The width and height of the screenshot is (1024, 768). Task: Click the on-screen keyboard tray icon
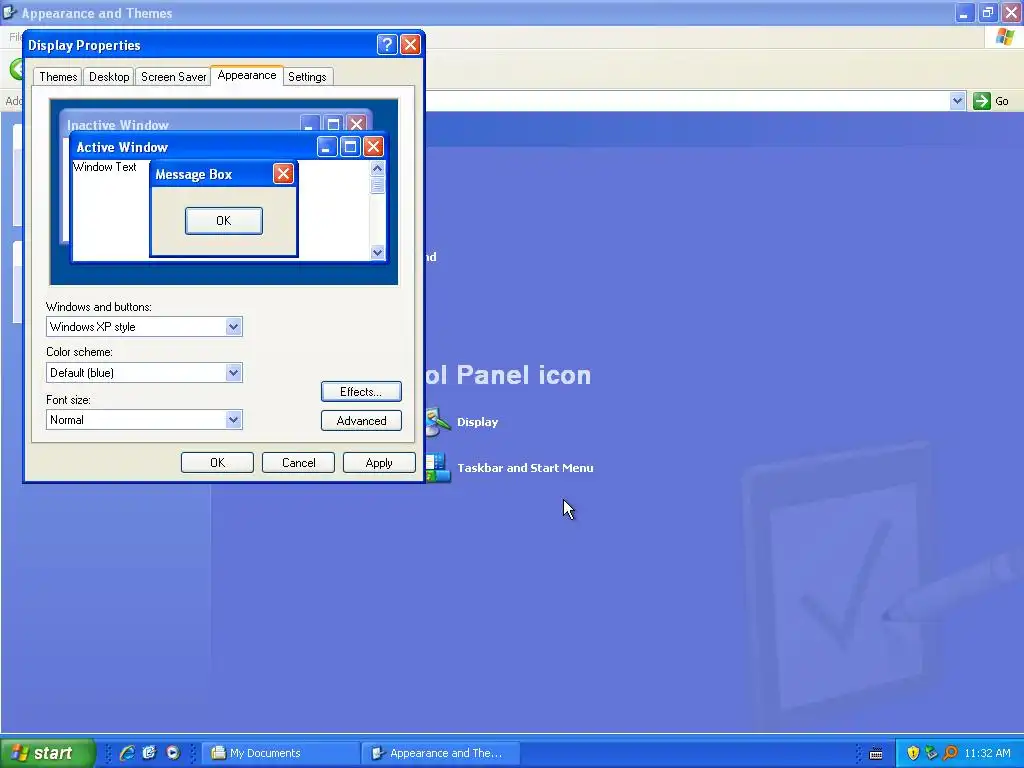876,754
